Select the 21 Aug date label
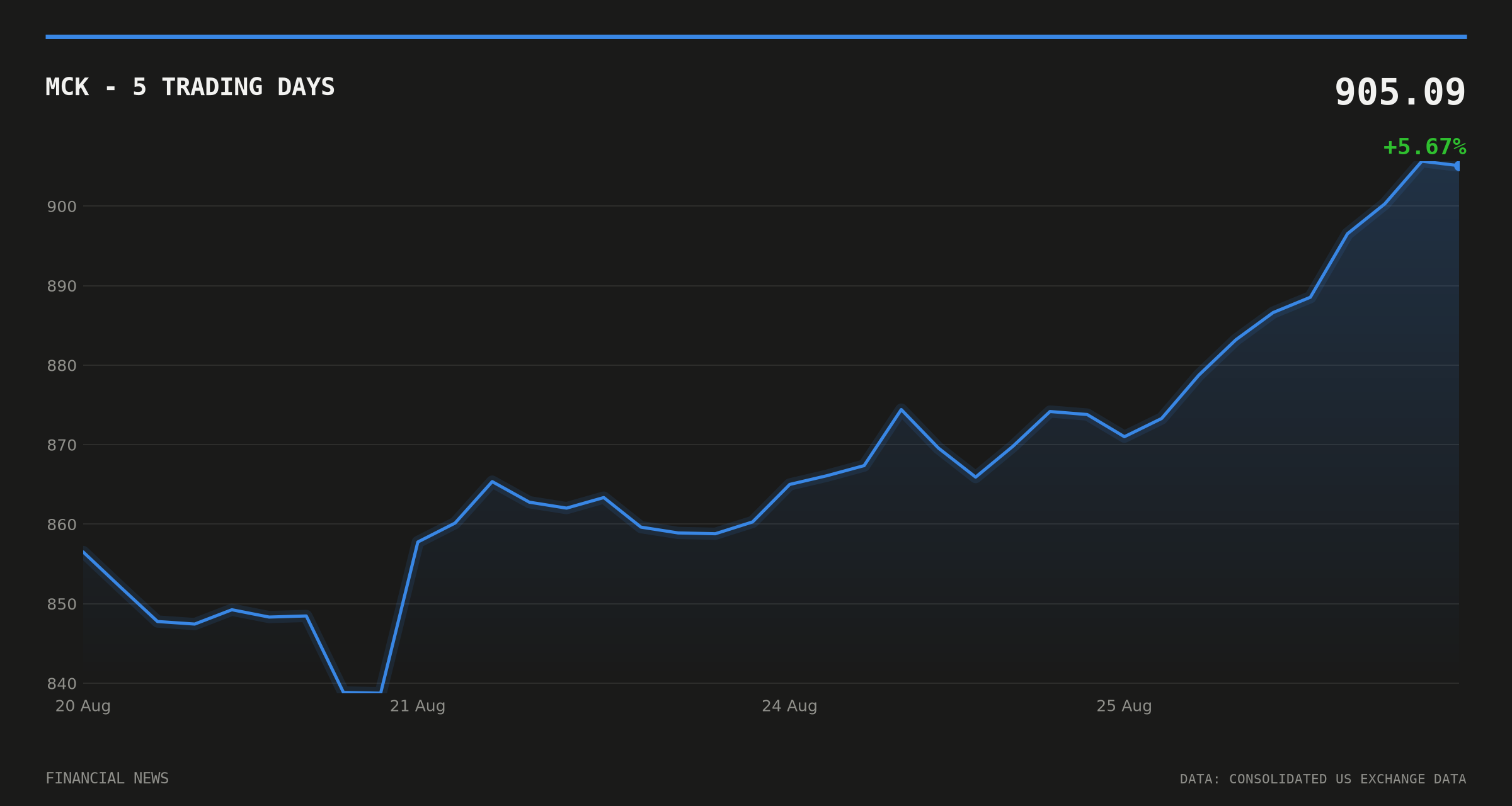 [418, 706]
